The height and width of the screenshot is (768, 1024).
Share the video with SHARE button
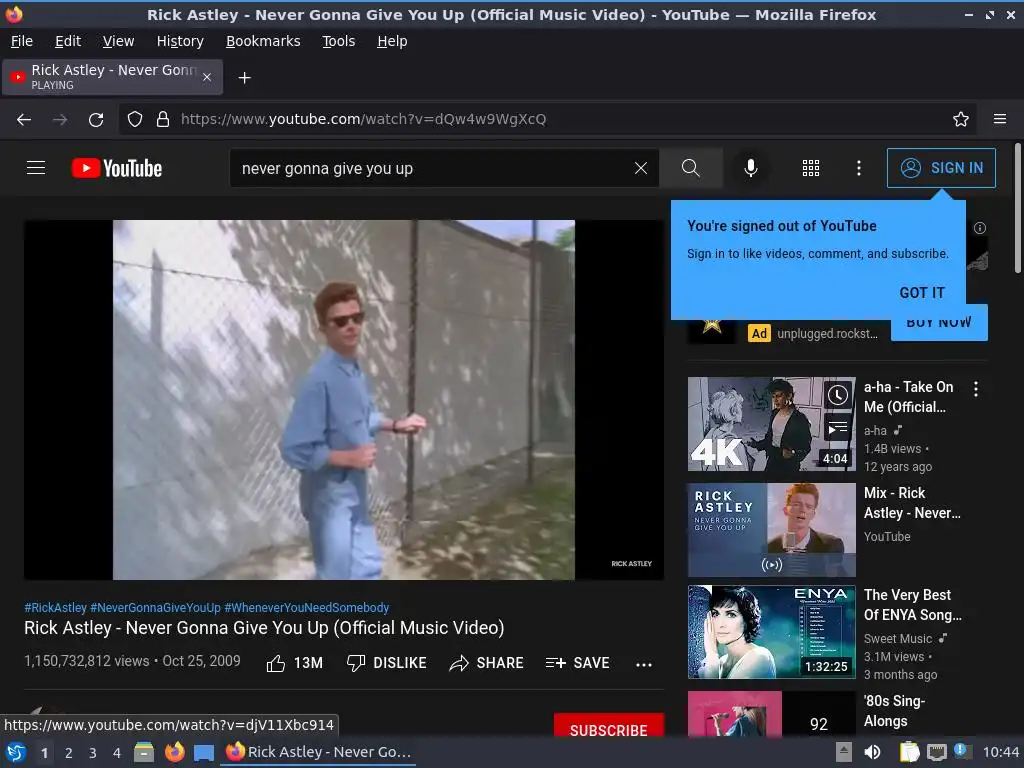(x=487, y=663)
